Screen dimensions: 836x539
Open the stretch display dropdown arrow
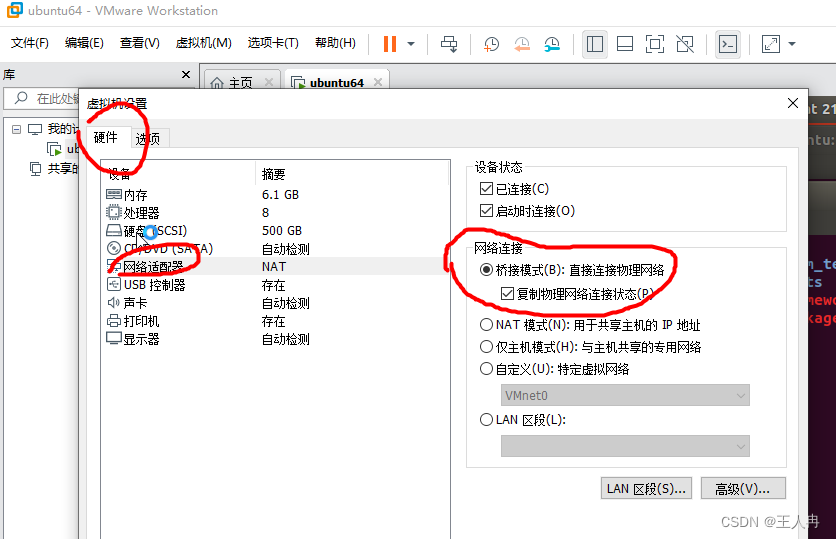click(792, 44)
